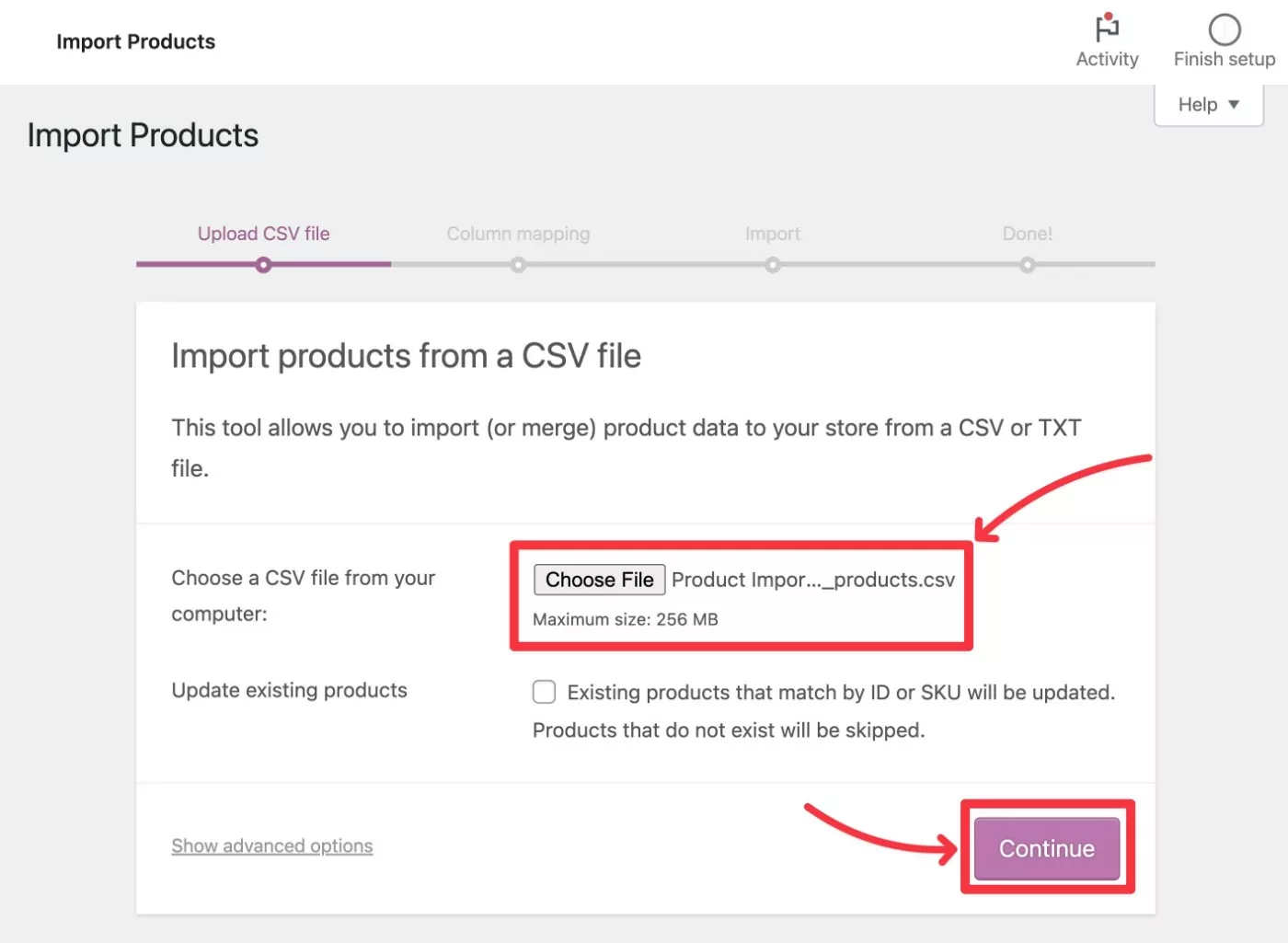Click the Done! step label
This screenshot has width=1288, height=943.
[x=1027, y=234]
